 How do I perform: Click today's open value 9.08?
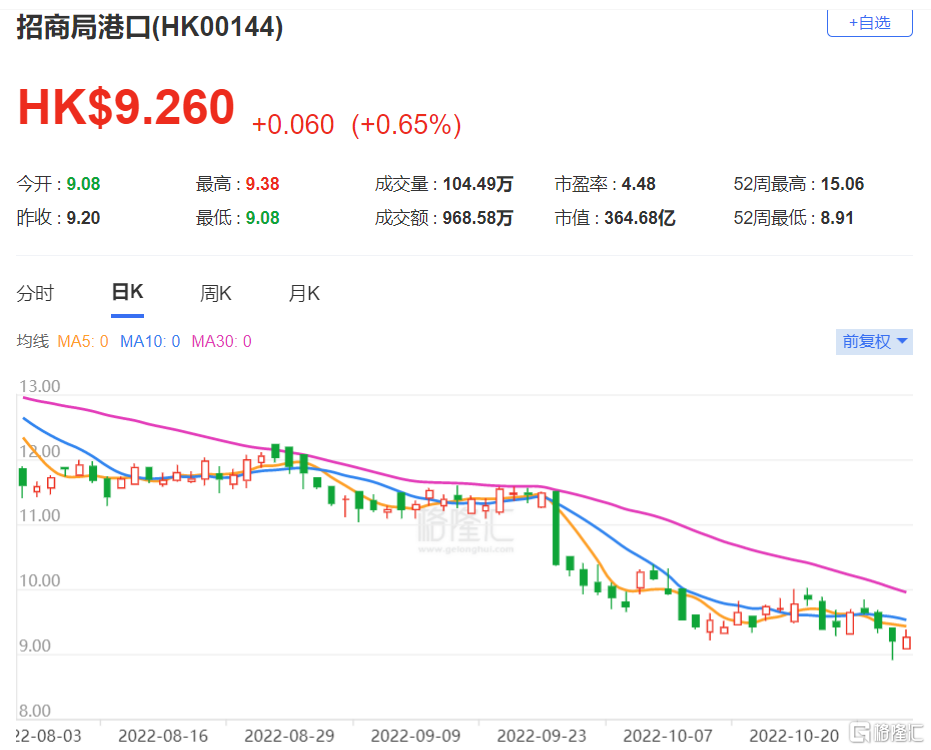(x=83, y=184)
